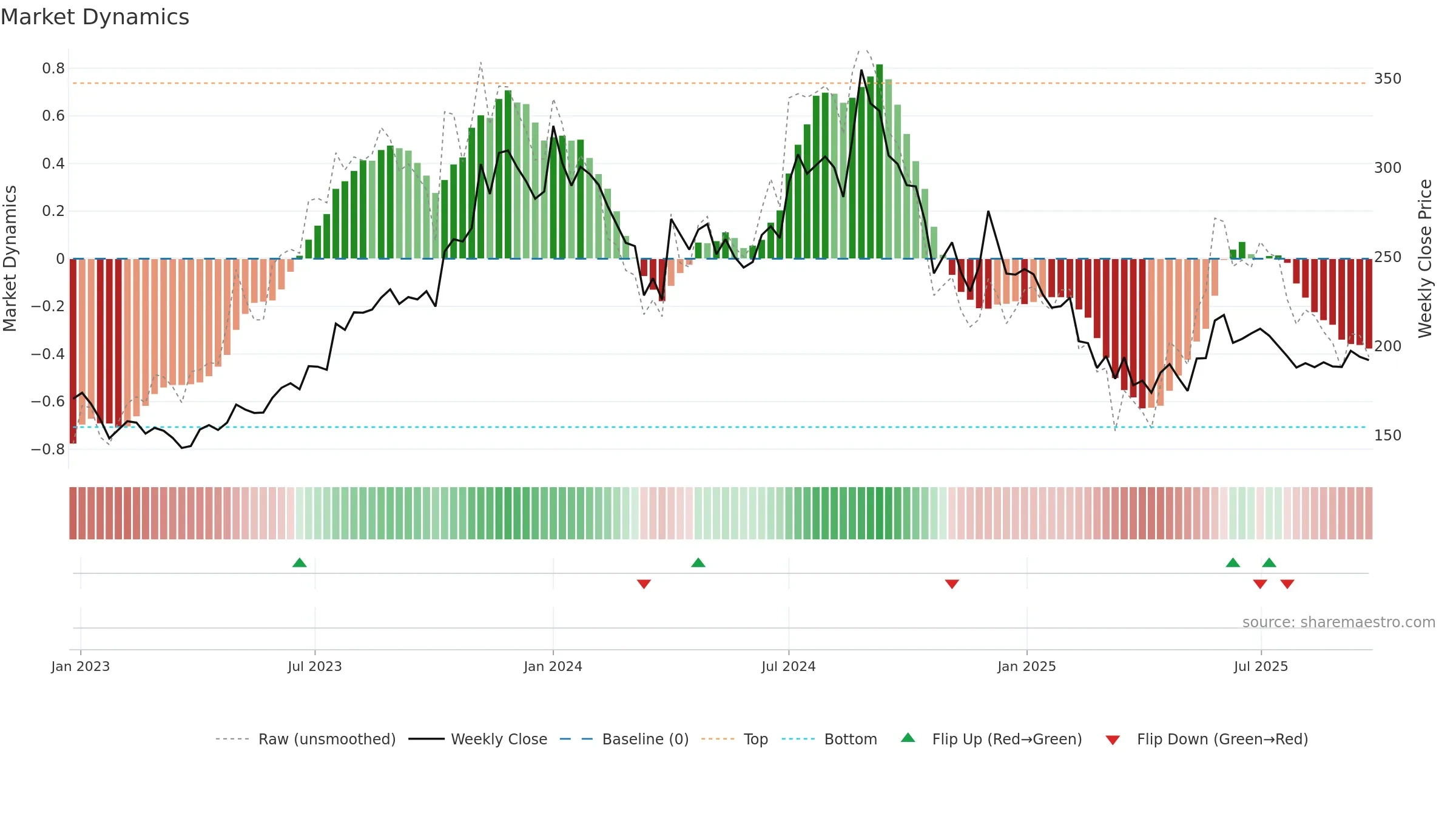Click the Market Dynamics y-axis title
This screenshot has width=1456, height=819.
pos(10,258)
